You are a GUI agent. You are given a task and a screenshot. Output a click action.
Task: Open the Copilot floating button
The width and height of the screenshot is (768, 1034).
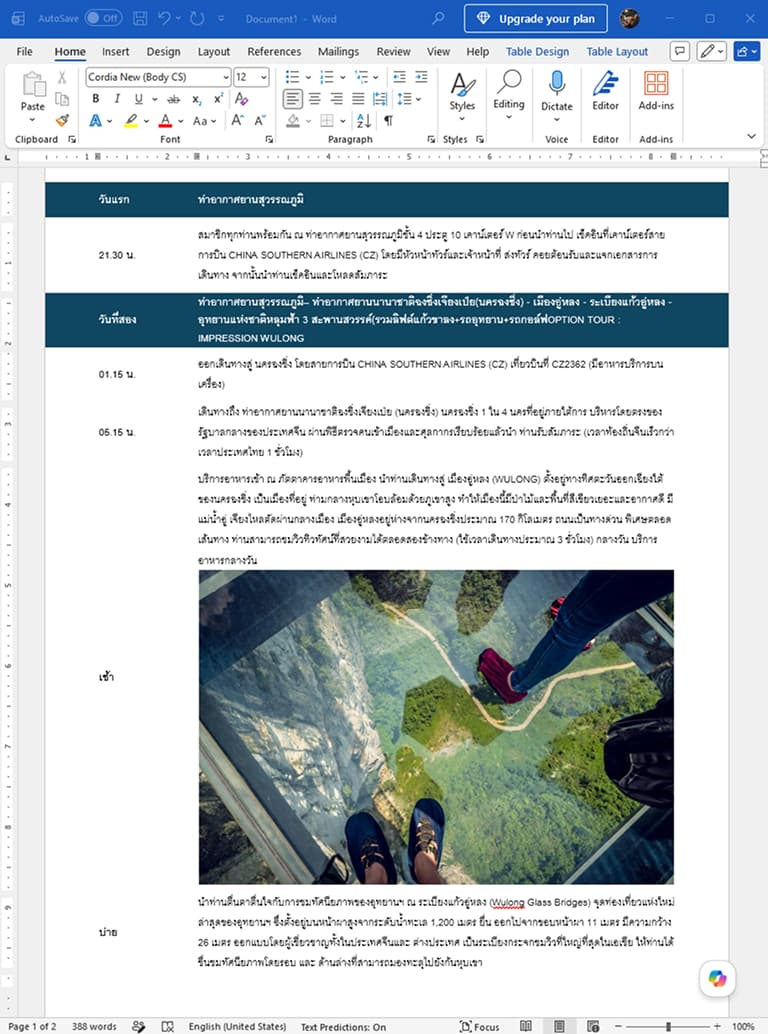point(717,978)
